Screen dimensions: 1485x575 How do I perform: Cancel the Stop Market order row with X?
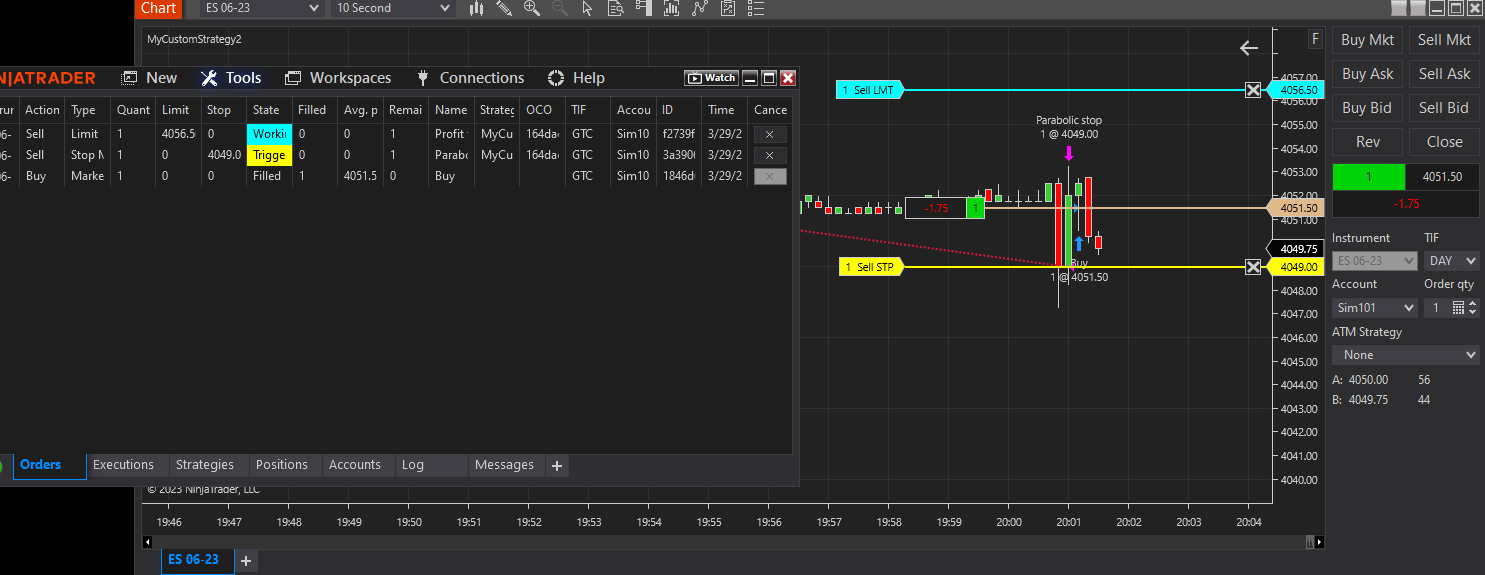tap(769, 155)
